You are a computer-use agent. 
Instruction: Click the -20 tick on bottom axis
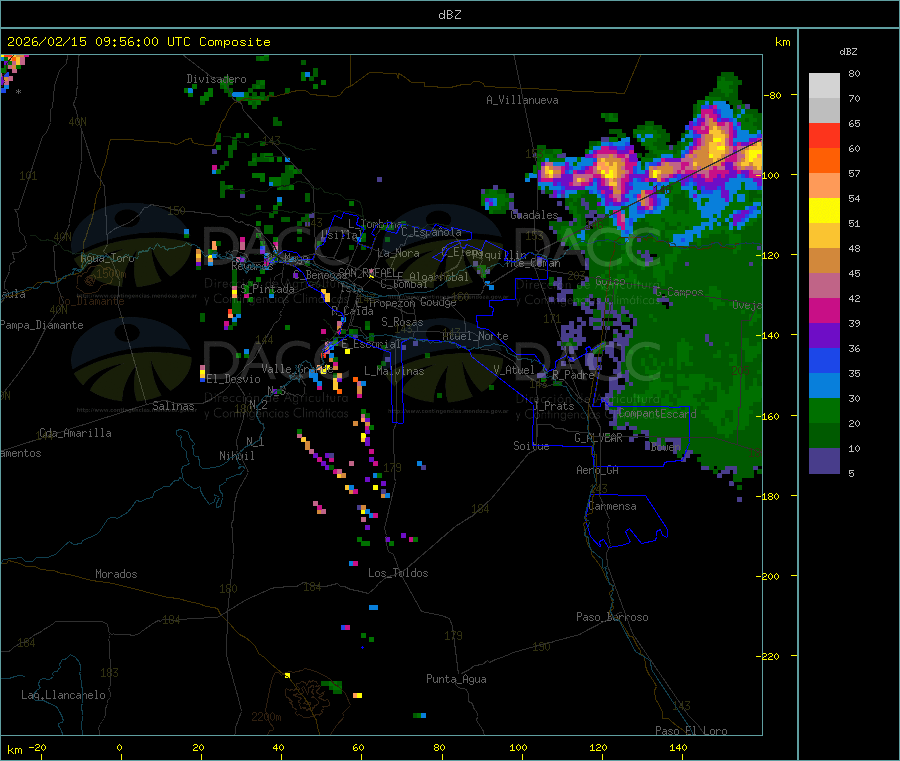click(x=37, y=747)
